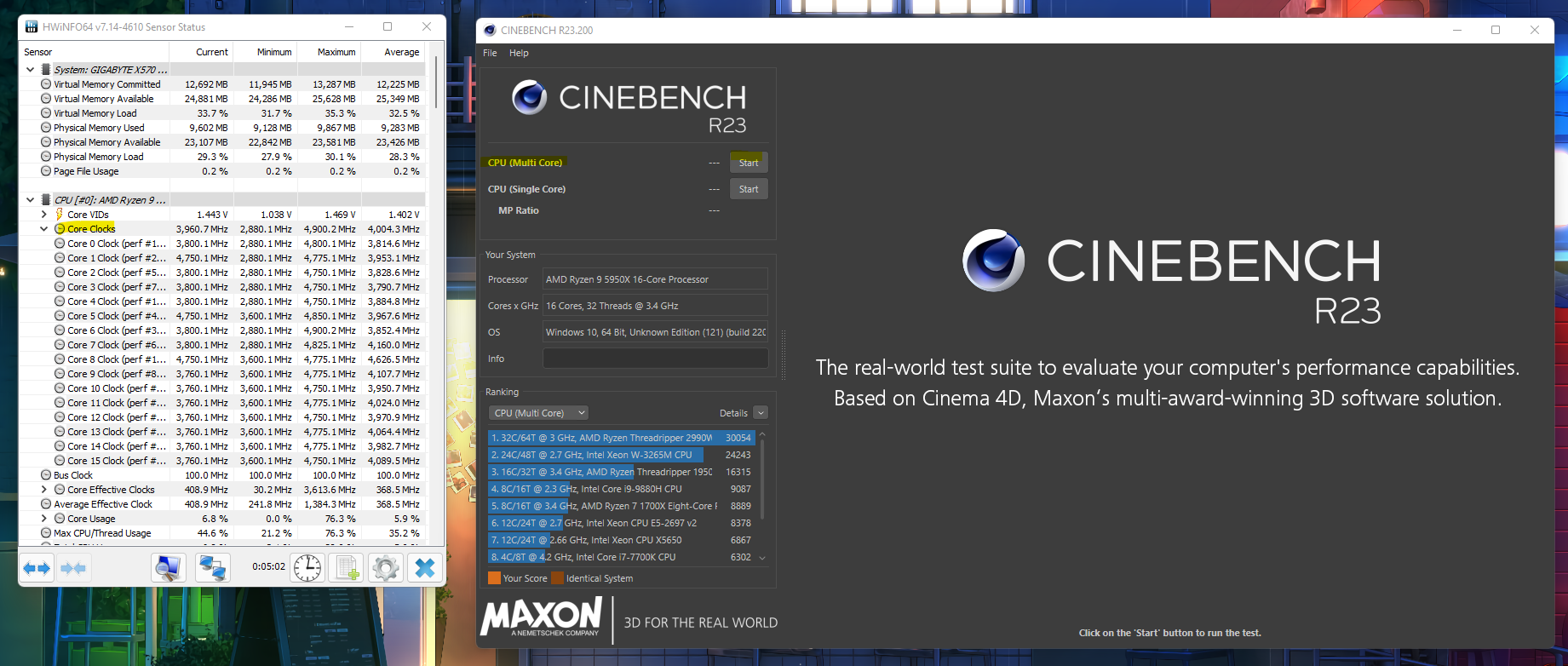Expand the Core Usage tree node

tap(44, 519)
